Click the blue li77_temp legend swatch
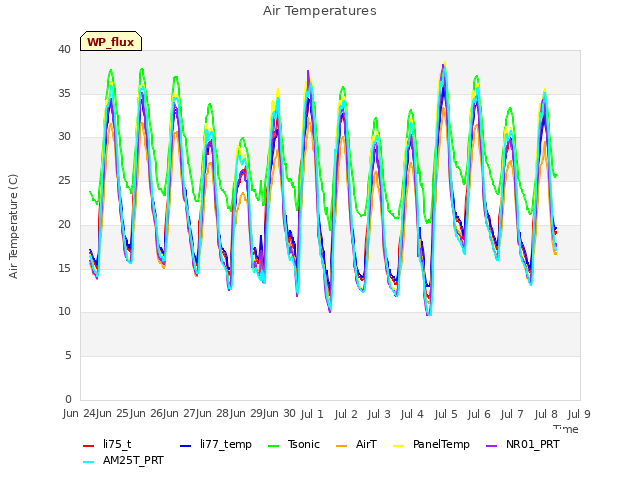This screenshot has height=480, width=640. tap(186, 445)
